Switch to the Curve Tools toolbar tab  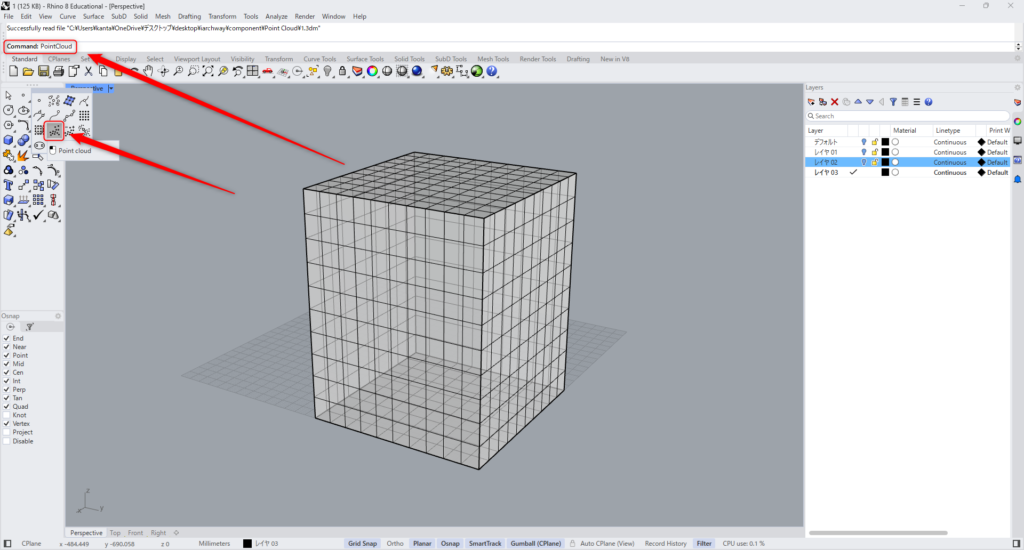(x=320, y=59)
